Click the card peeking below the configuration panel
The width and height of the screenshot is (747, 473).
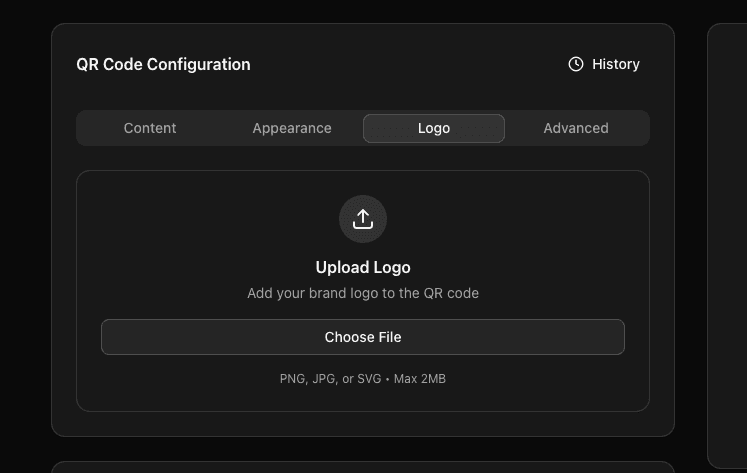click(363, 467)
